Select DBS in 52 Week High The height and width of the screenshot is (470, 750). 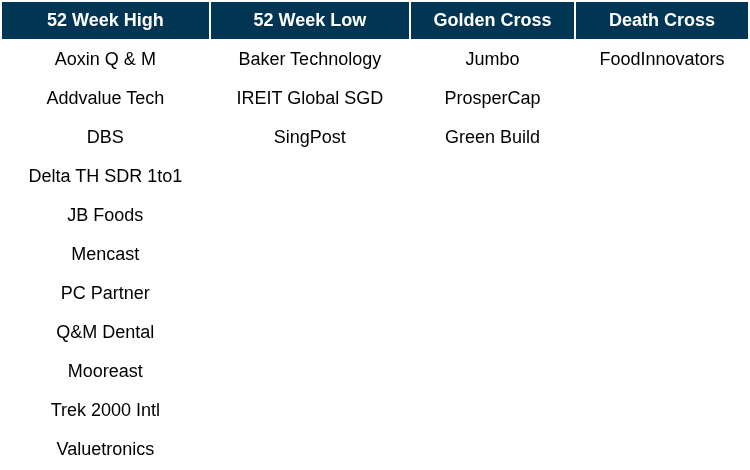105,137
